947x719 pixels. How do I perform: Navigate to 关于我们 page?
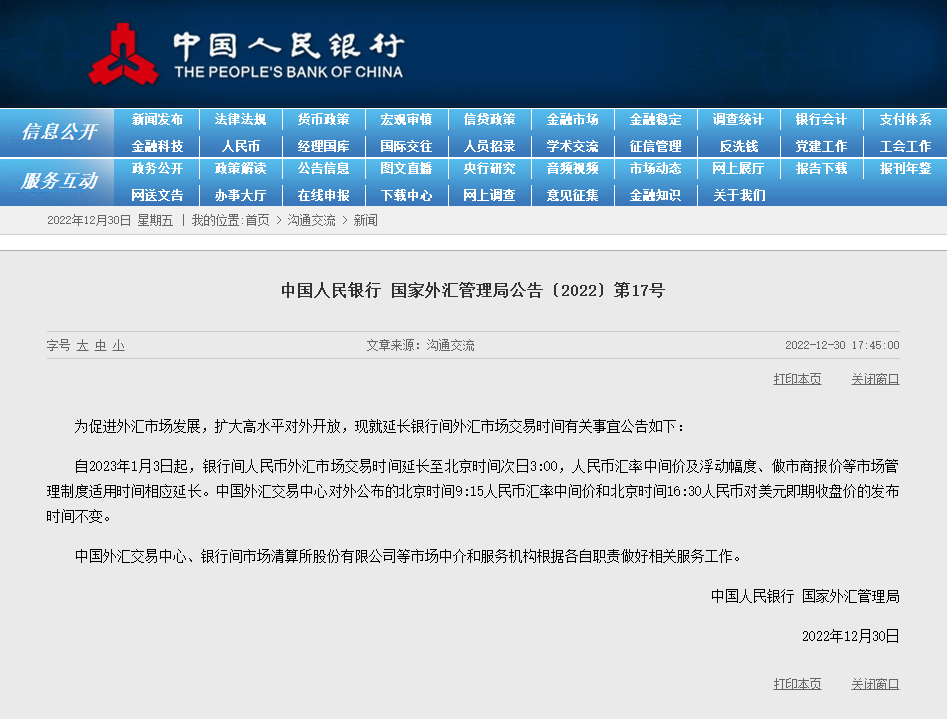point(738,195)
